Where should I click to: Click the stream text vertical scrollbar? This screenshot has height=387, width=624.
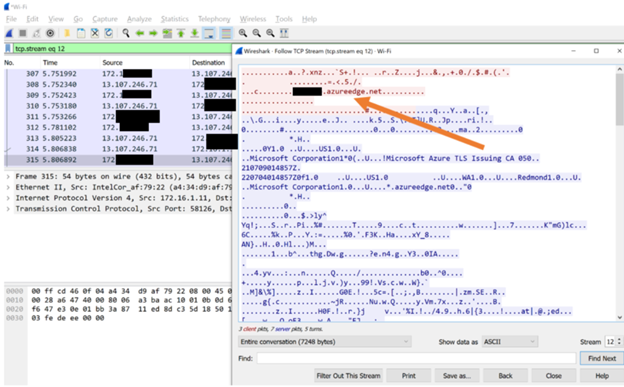(x=619, y=100)
